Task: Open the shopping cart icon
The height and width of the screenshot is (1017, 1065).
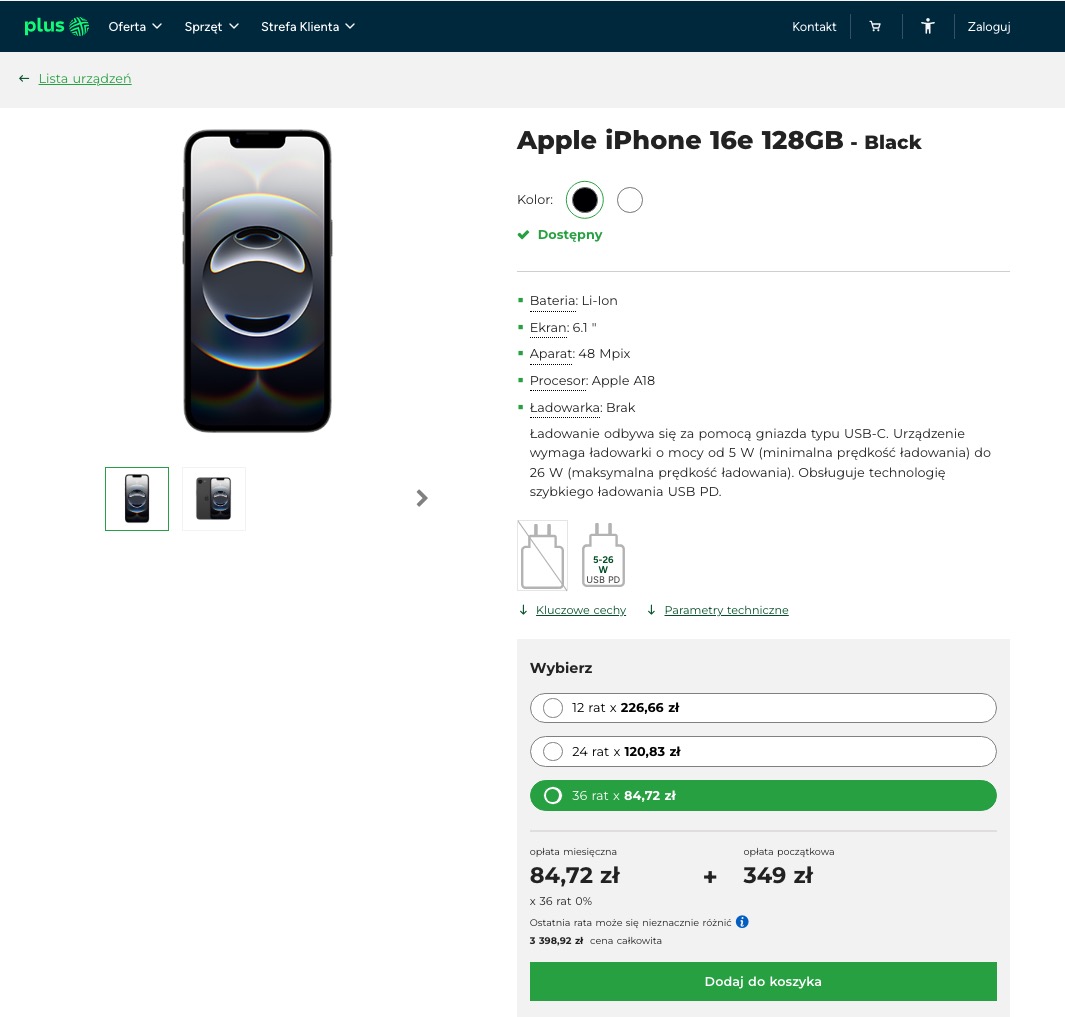Action: 875,26
